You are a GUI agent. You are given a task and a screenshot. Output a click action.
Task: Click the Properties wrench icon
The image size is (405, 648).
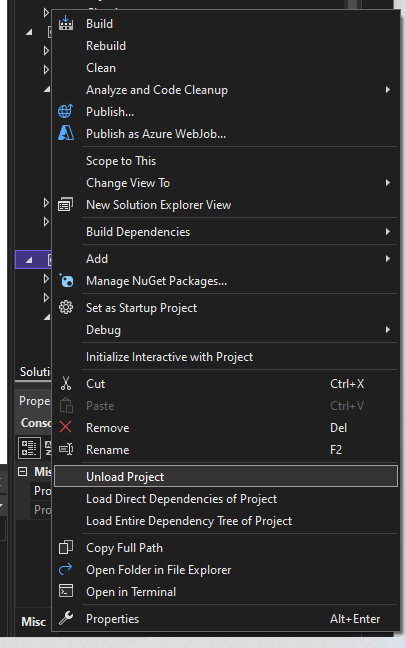coord(66,618)
